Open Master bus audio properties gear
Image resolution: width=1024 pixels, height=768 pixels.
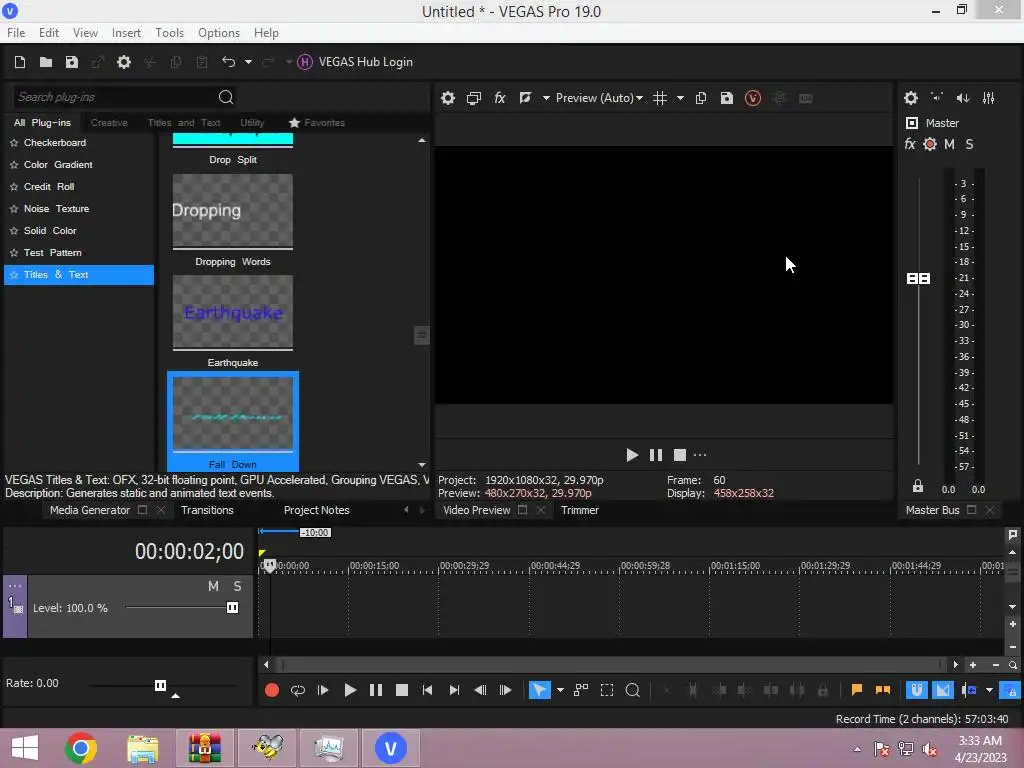pos(911,98)
